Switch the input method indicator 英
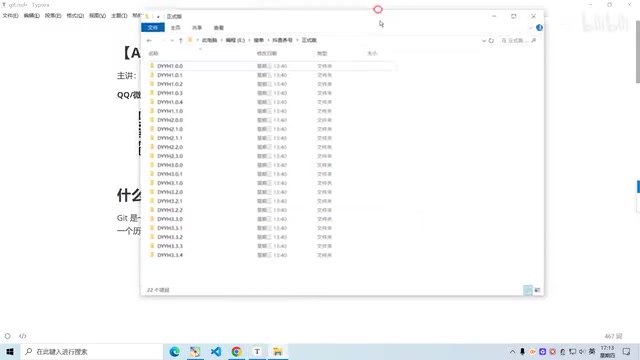The height and width of the screenshot is (360, 640). pos(592,351)
